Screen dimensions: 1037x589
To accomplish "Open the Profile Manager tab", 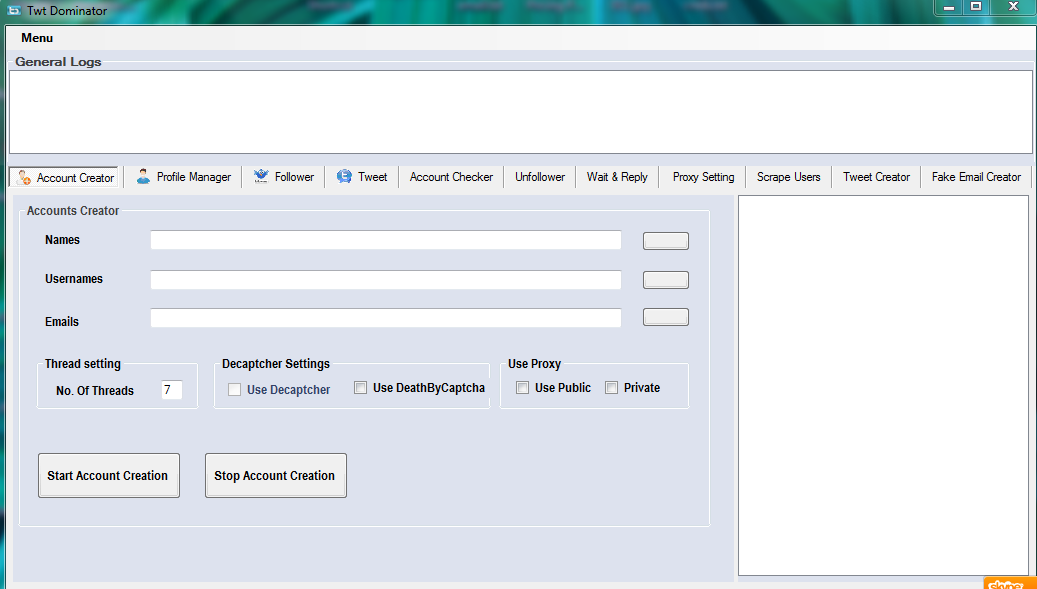I will point(183,177).
